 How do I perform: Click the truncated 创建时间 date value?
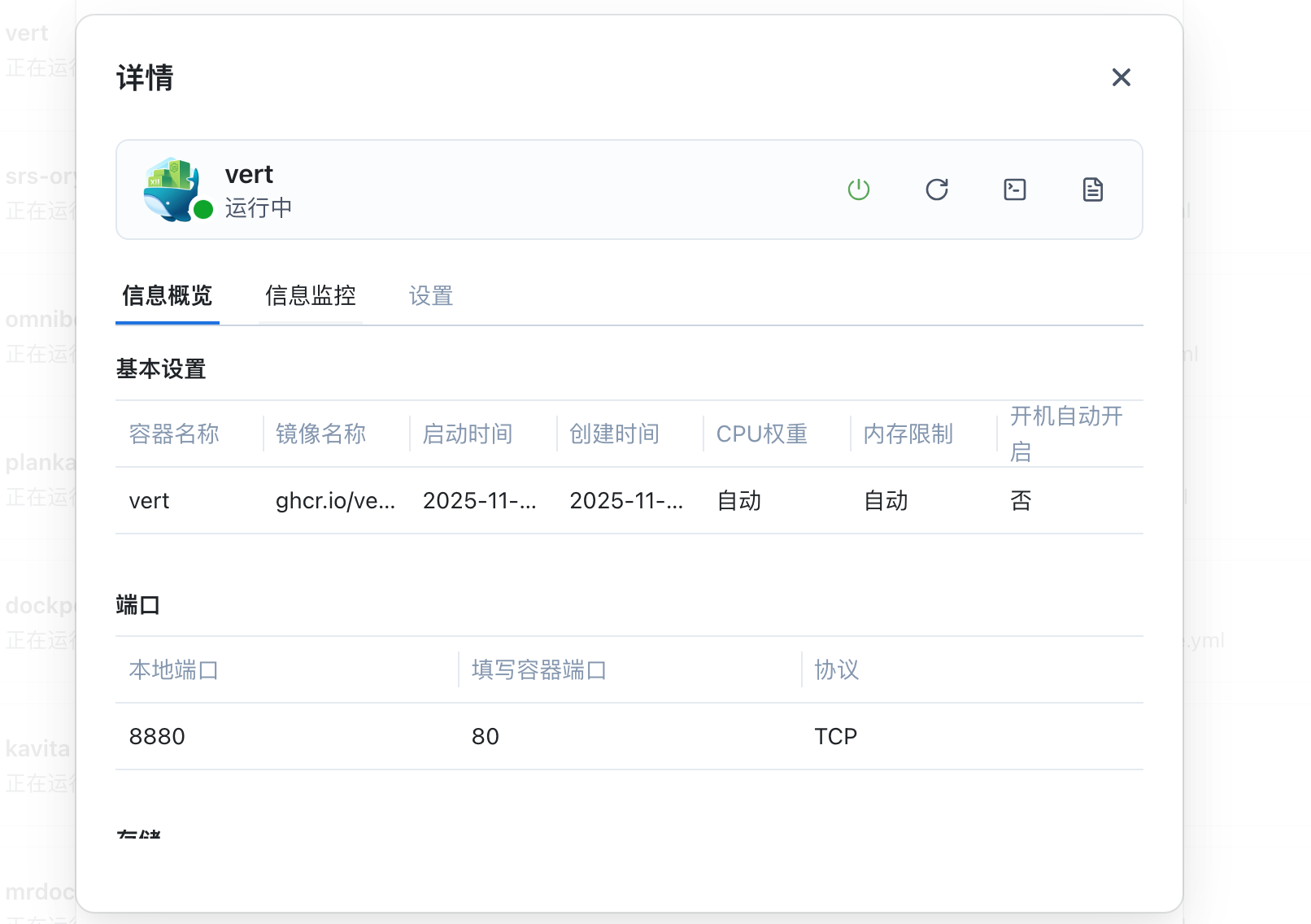(625, 501)
